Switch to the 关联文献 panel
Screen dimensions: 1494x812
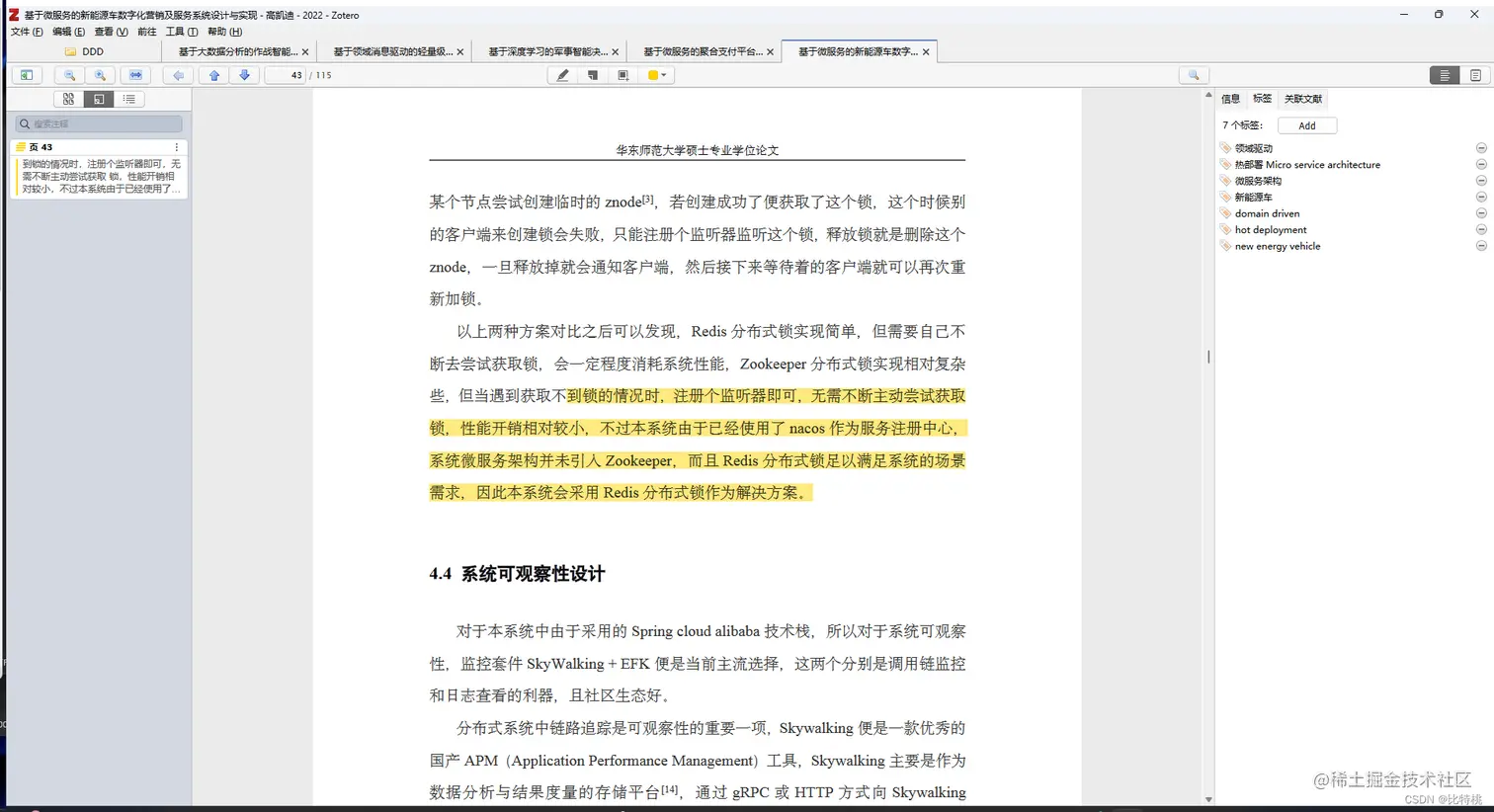[1302, 99]
